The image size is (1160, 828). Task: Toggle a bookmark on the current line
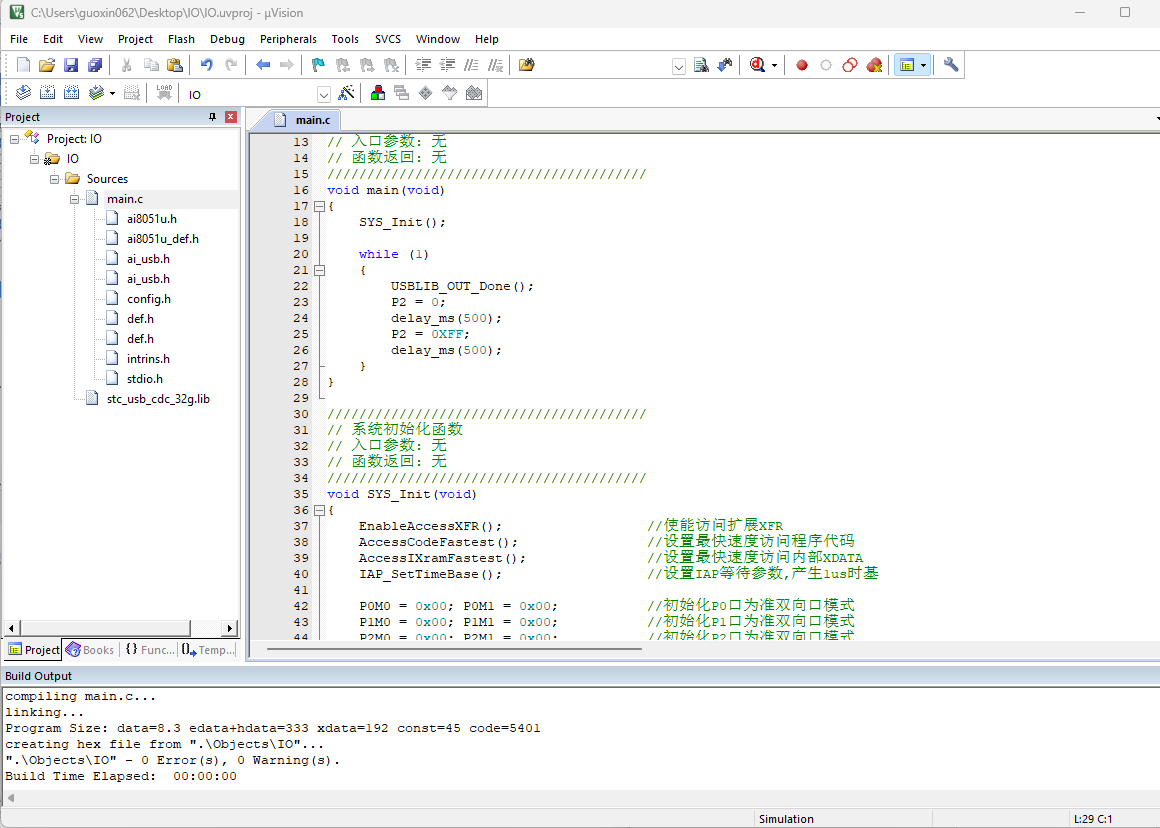pos(318,65)
